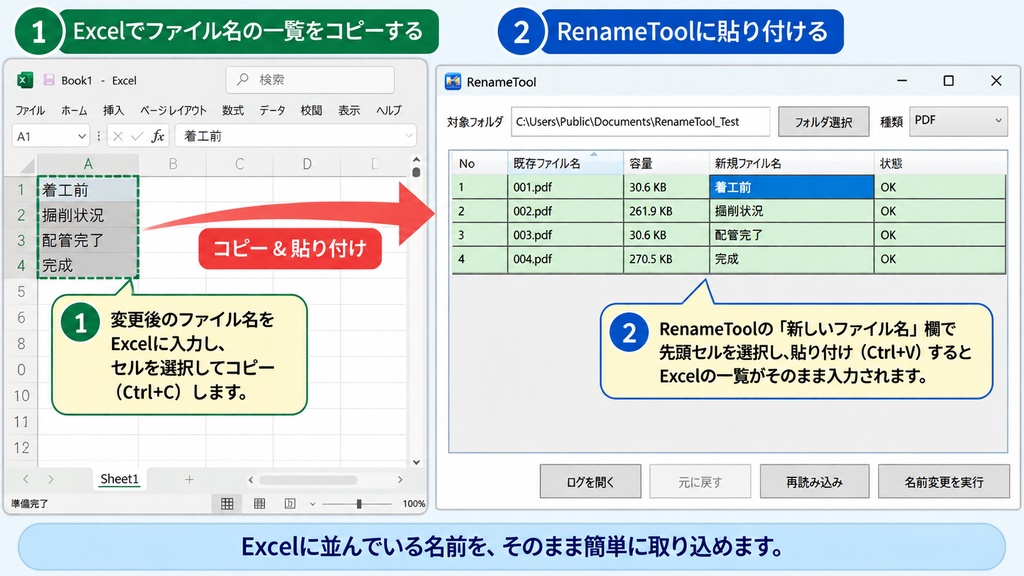Click column C header in Excel
1024x576 pixels.
pyautogui.click(x=240, y=164)
